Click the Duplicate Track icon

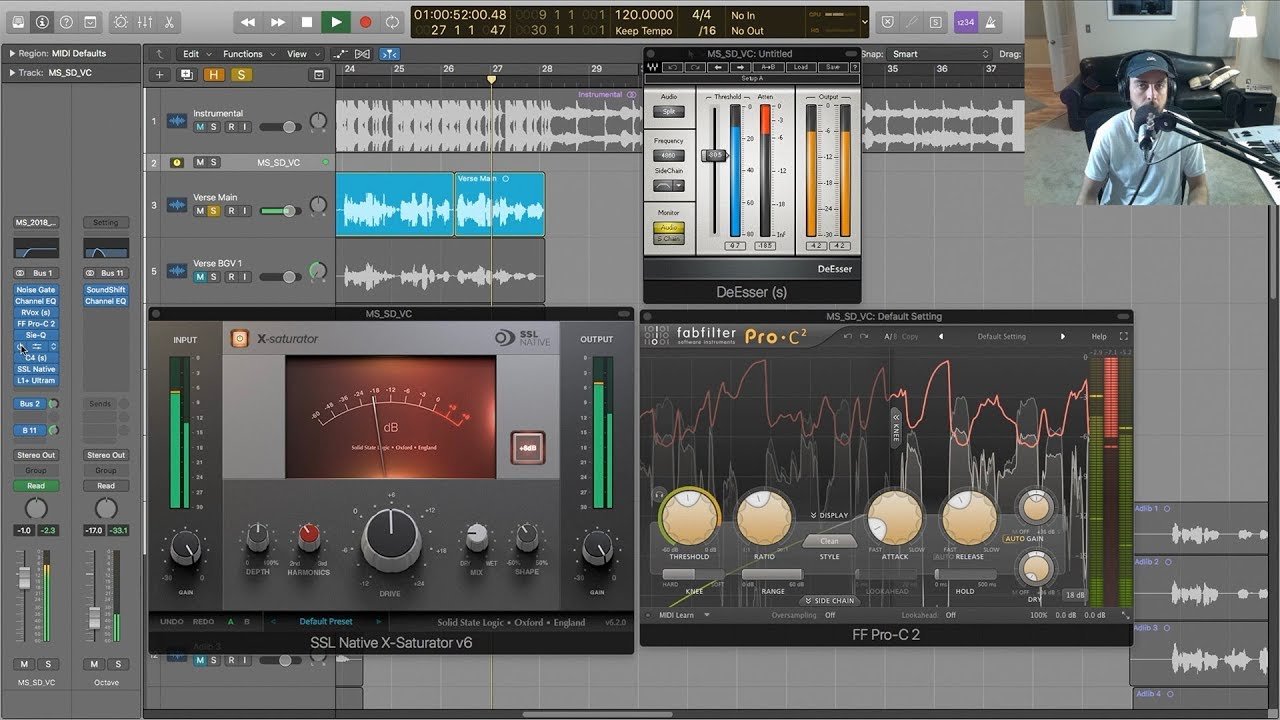186,75
